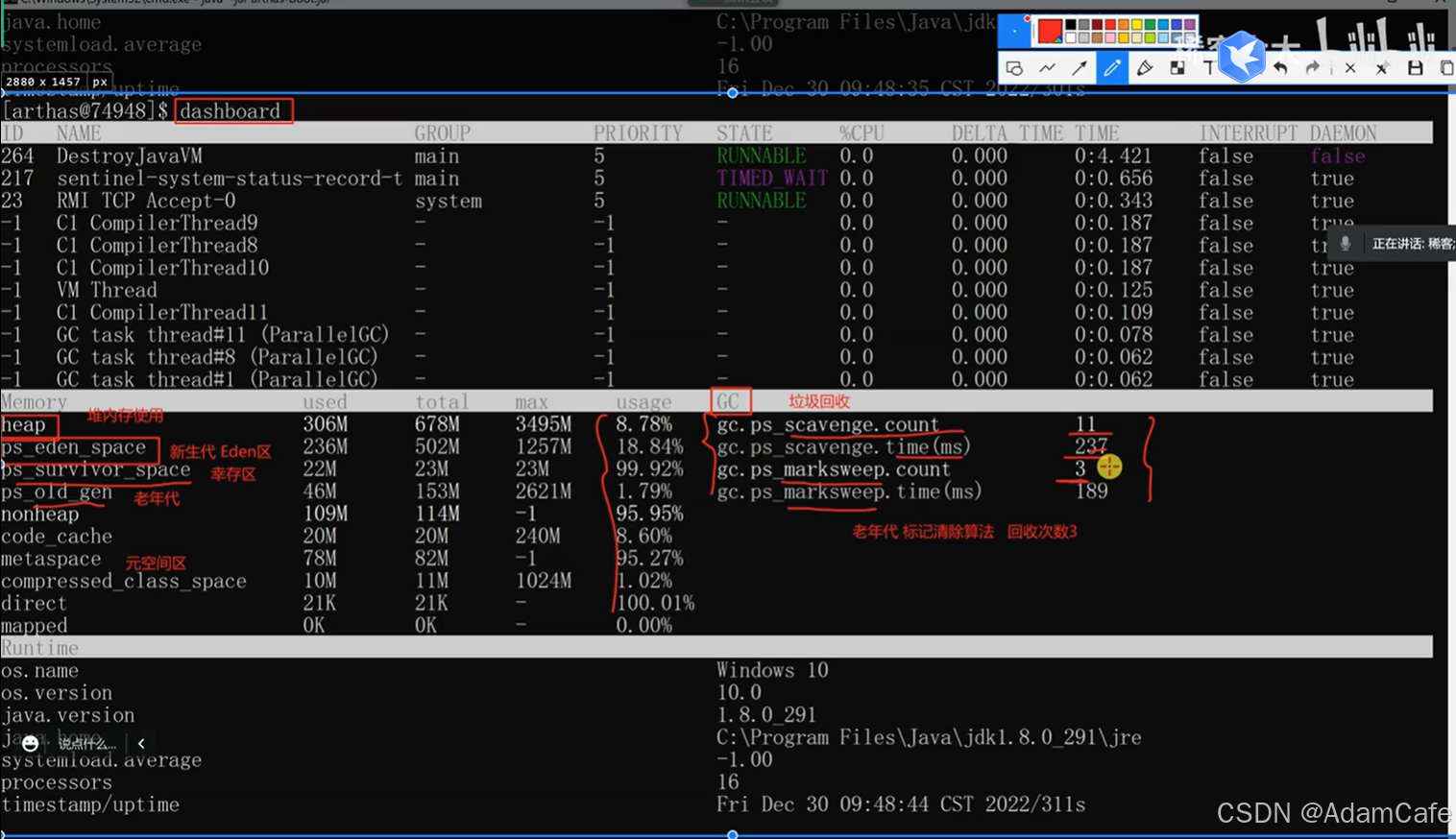Click the %CPU column header
Image resolution: width=1456 pixels, height=839 pixels.
tap(861, 133)
